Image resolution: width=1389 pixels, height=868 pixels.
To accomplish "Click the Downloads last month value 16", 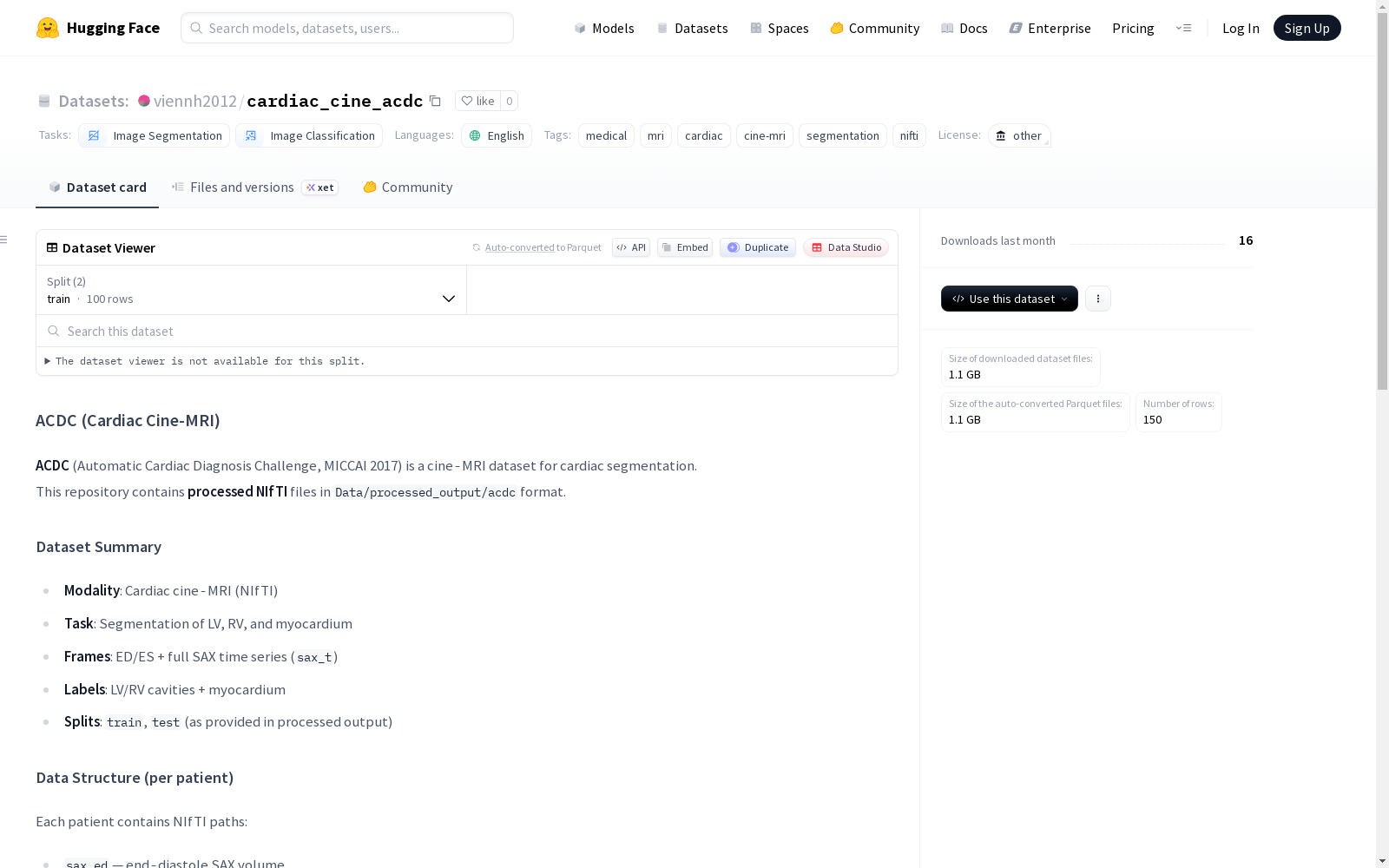I will (1246, 240).
